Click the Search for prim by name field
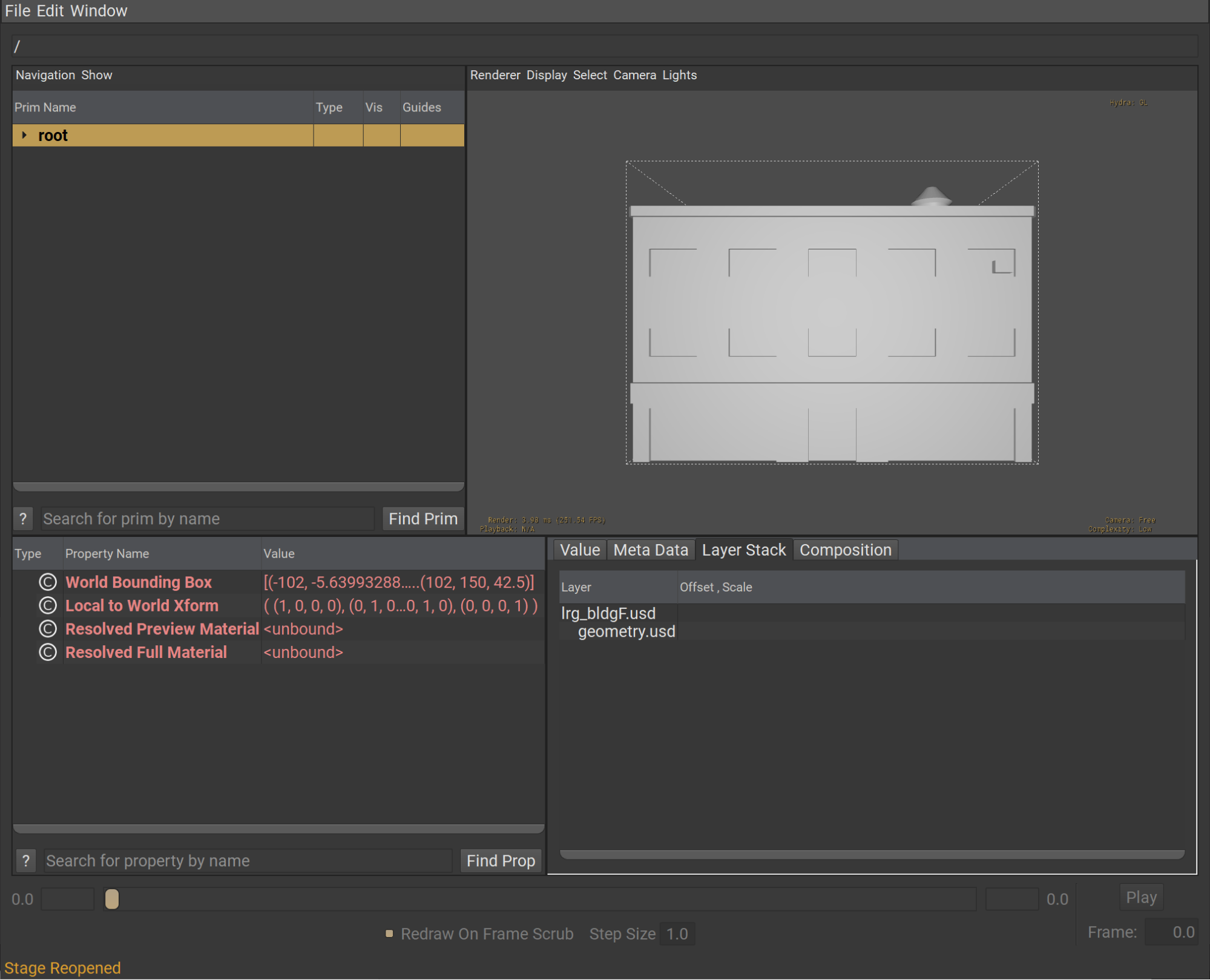The height and width of the screenshot is (980, 1210). 208,519
